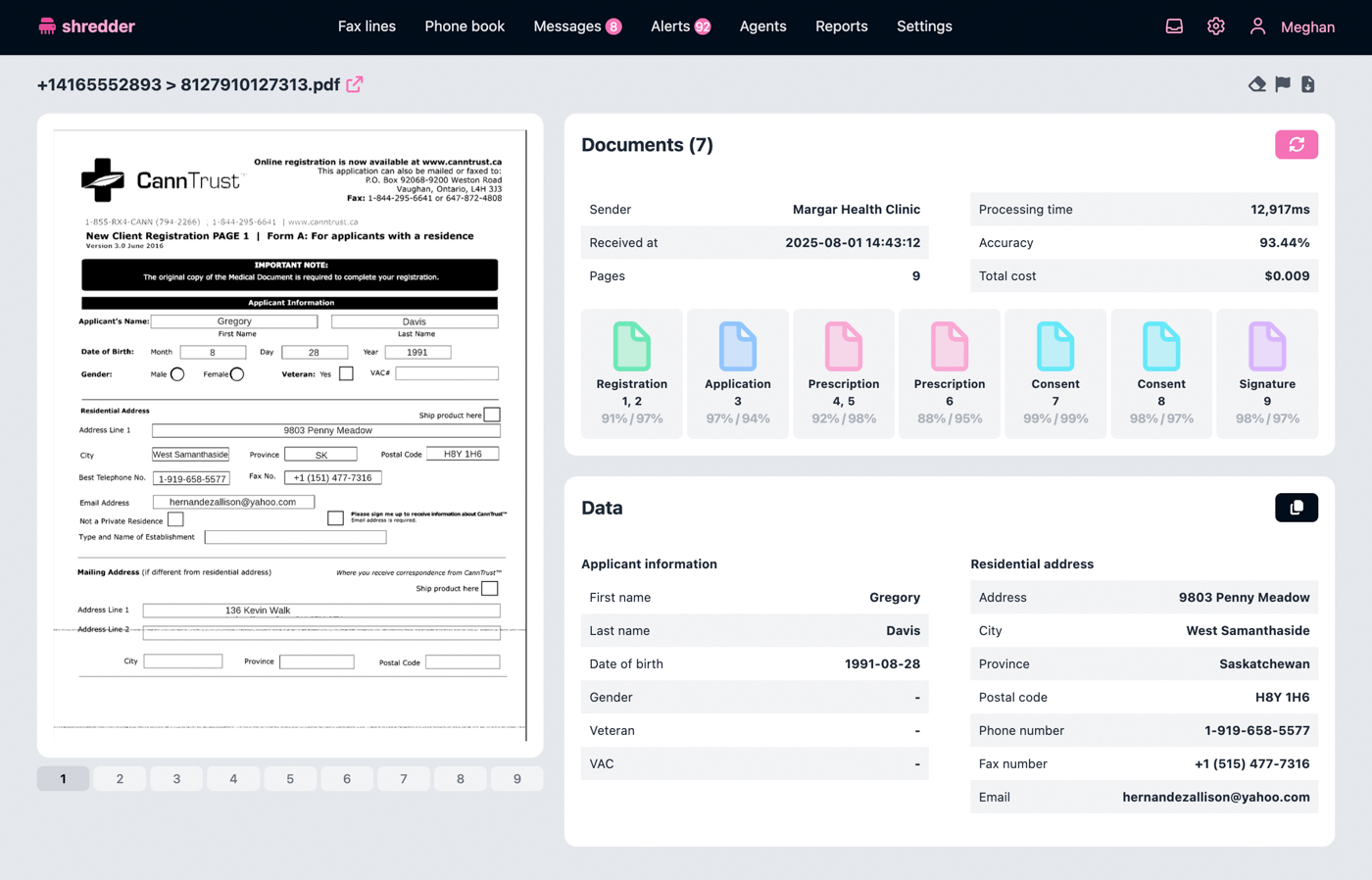
Task: Download the fax via the file-download icon
Action: (x=1308, y=84)
